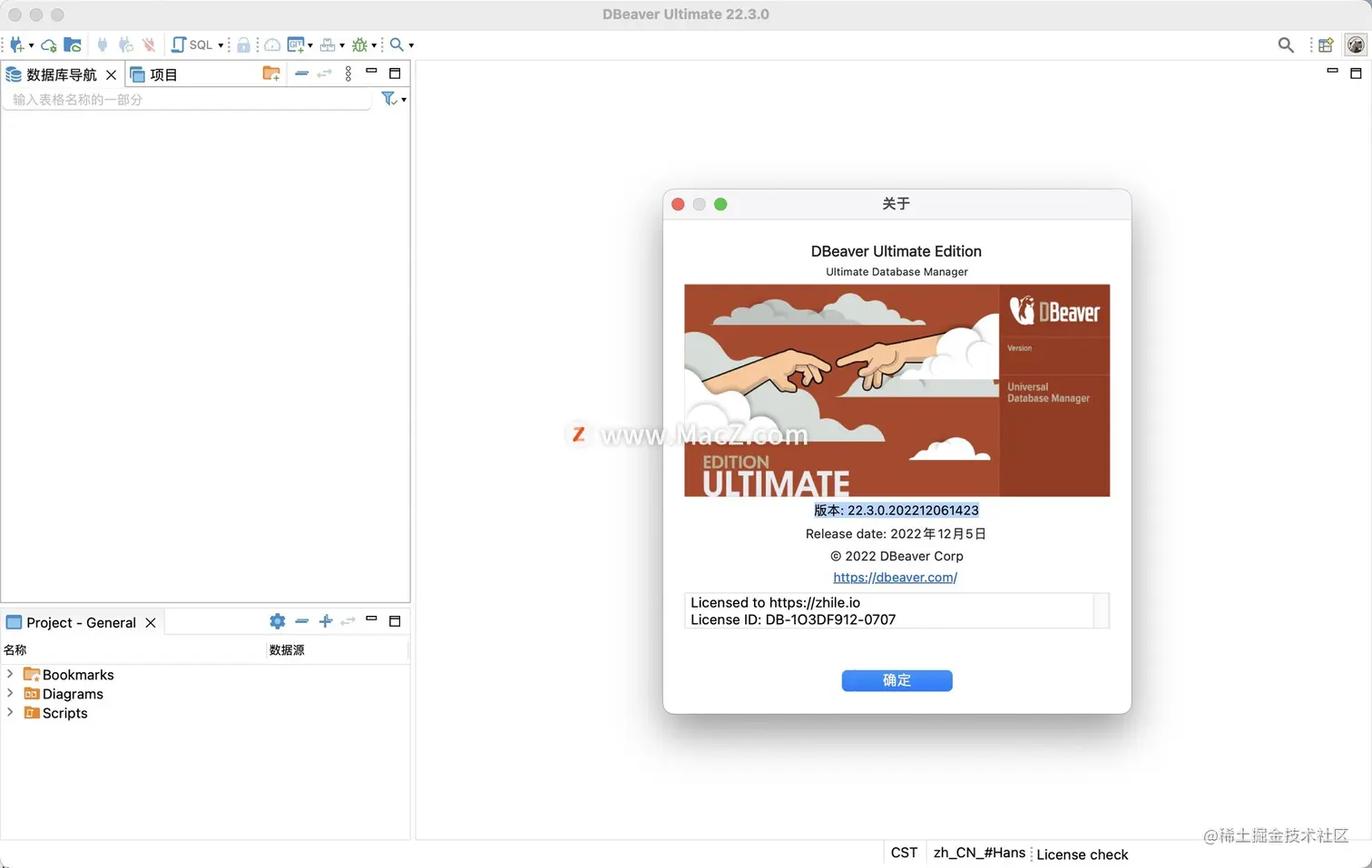Maximize the Project - General panel

(x=395, y=621)
